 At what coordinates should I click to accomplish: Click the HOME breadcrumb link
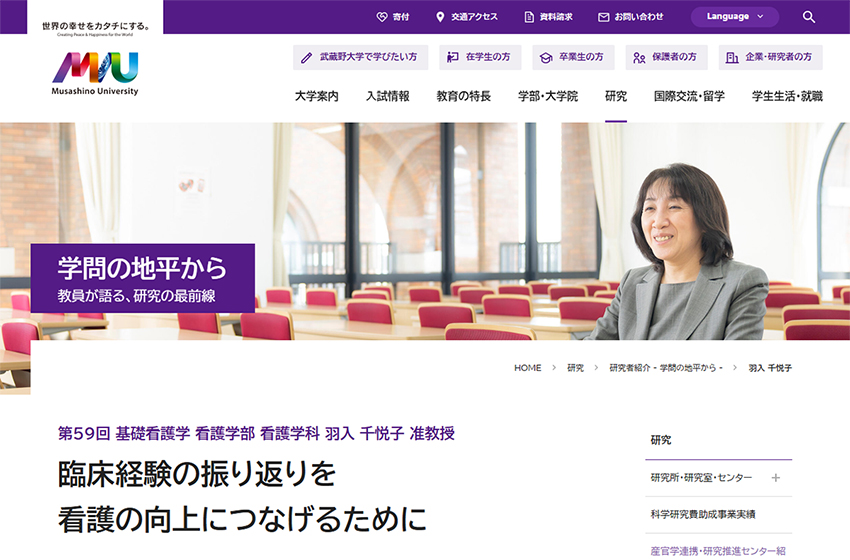click(x=527, y=368)
